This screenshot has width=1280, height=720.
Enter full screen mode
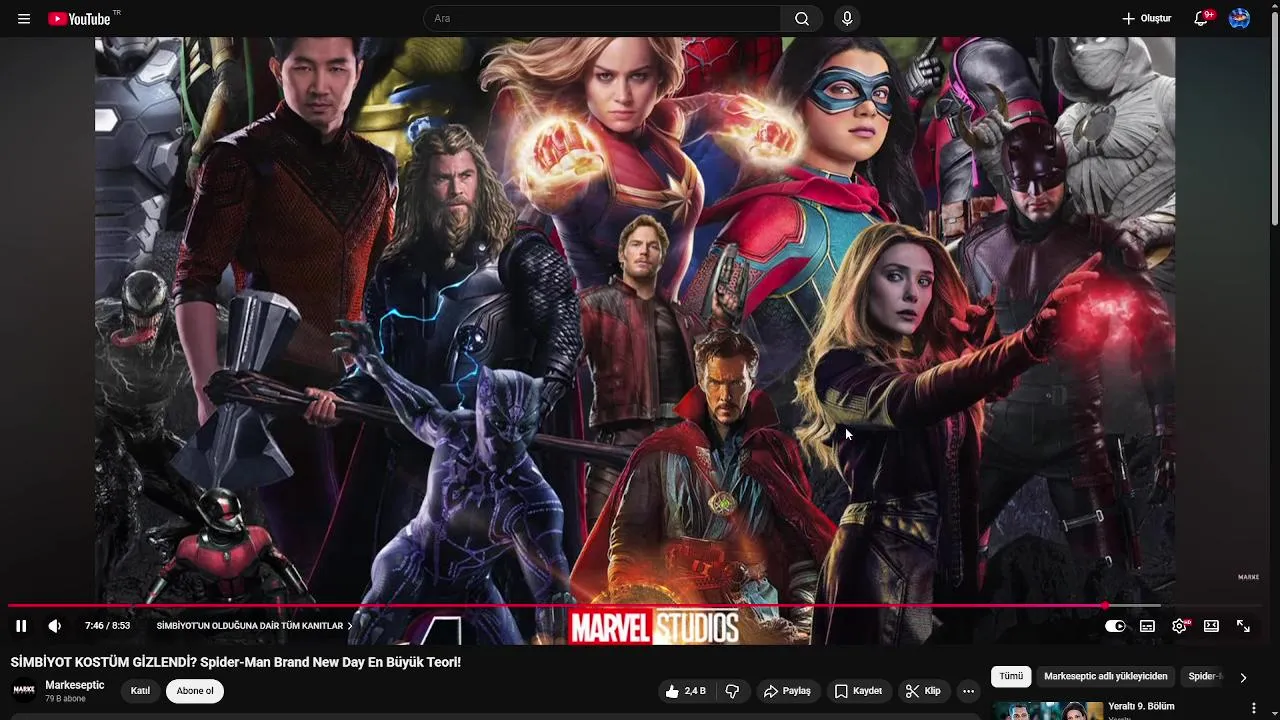tap(1243, 626)
